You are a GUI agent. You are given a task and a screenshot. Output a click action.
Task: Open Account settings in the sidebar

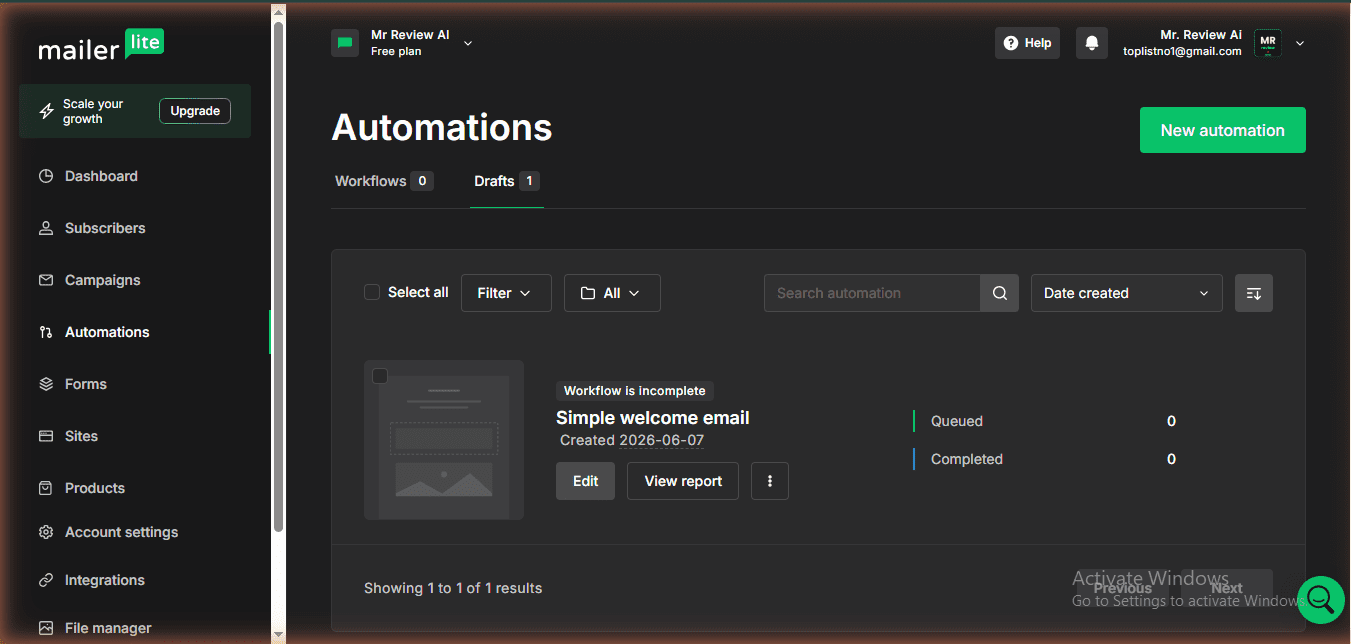[x=121, y=532]
